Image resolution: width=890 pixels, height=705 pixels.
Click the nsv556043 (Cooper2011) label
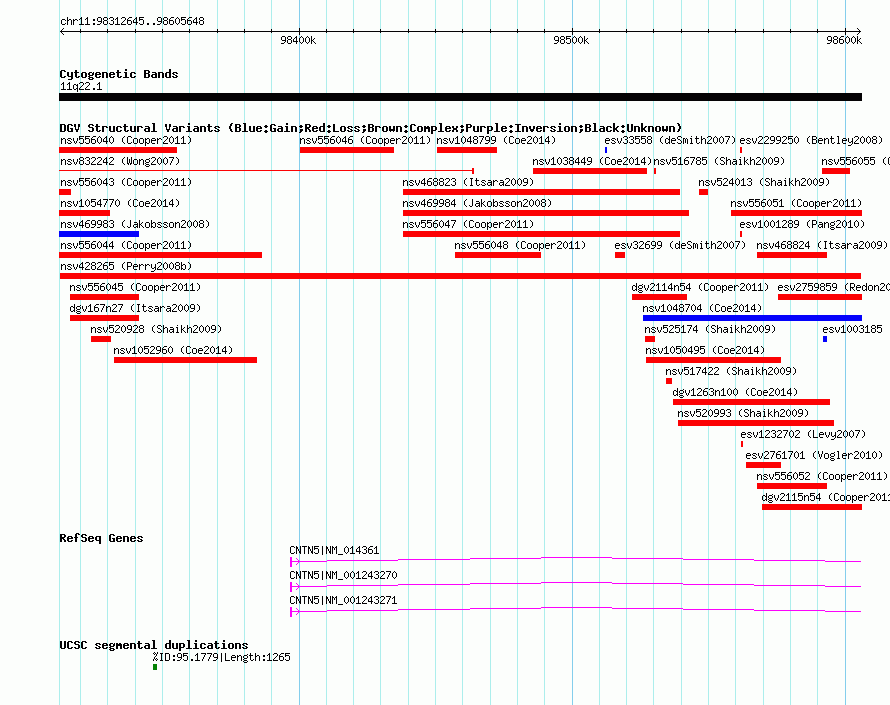tap(126, 182)
